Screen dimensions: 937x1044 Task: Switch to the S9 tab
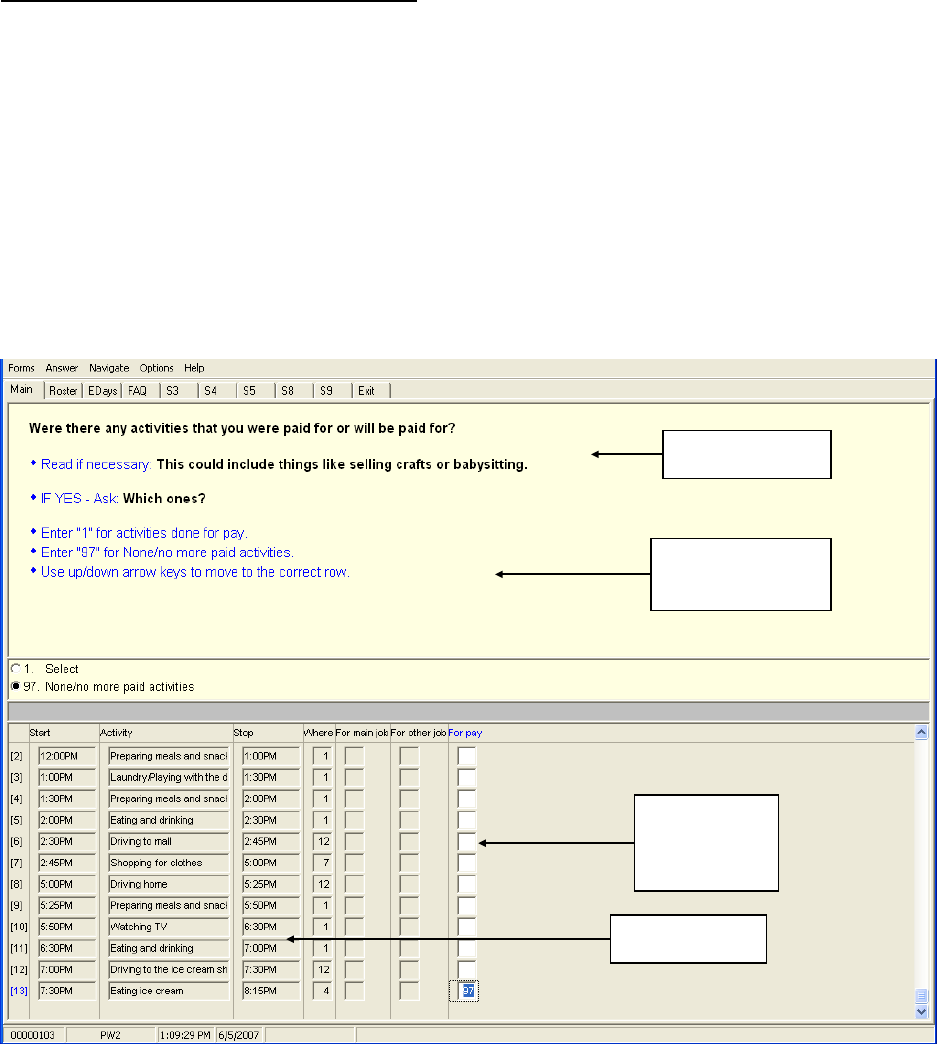point(326,391)
